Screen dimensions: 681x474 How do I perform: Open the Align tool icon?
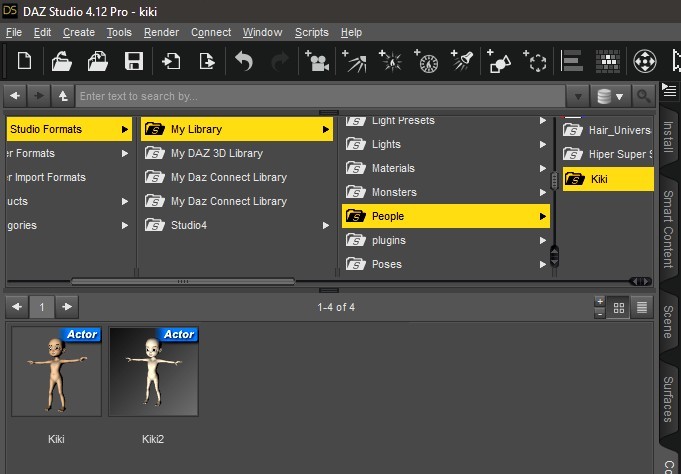pos(572,61)
